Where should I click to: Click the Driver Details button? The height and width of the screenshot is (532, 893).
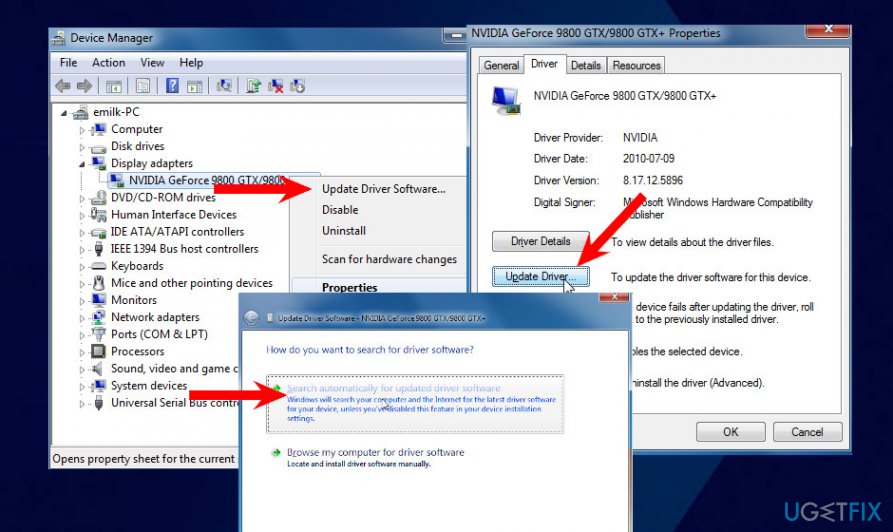point(540,242)
